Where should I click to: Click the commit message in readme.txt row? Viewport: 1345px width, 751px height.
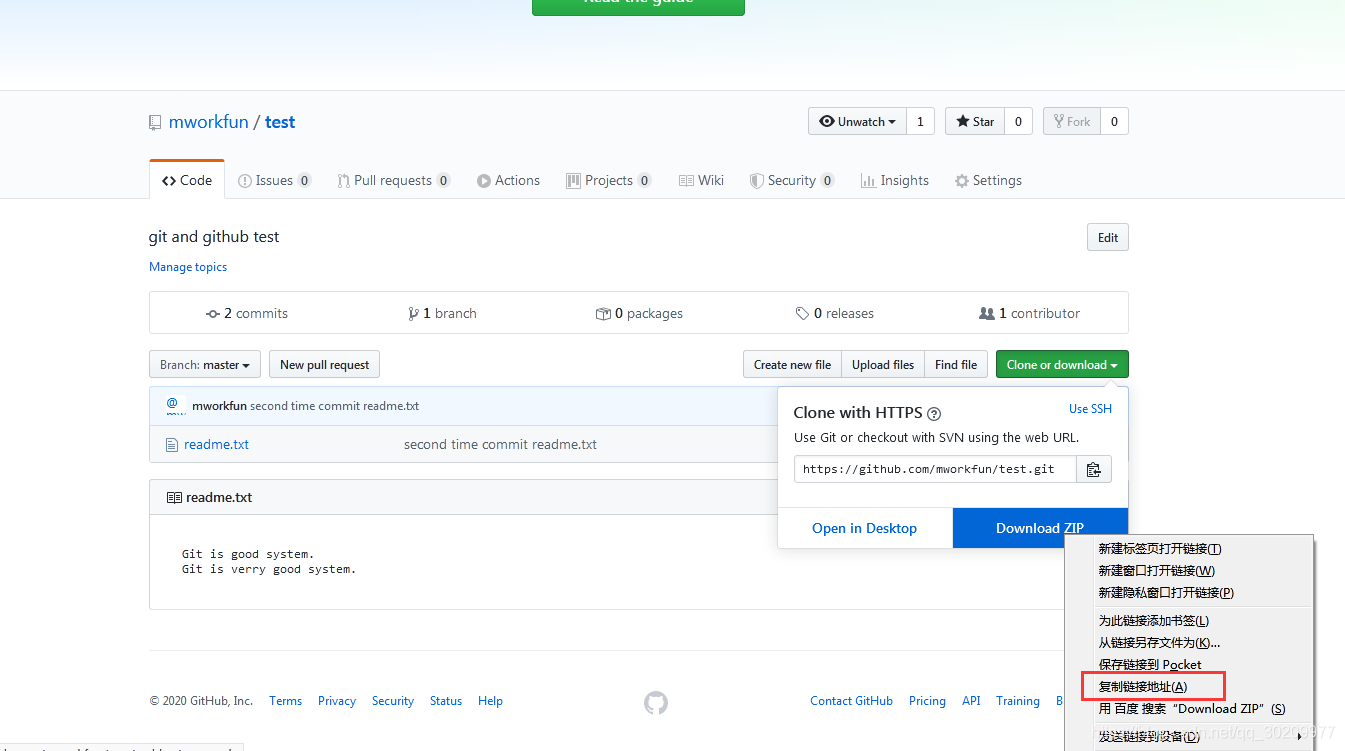click(500, 445)
